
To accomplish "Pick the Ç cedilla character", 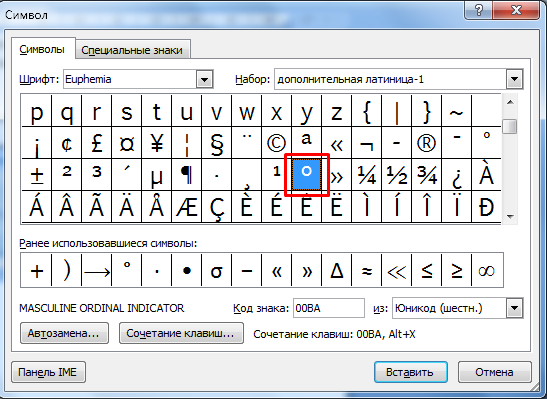I will coord(216,206).
